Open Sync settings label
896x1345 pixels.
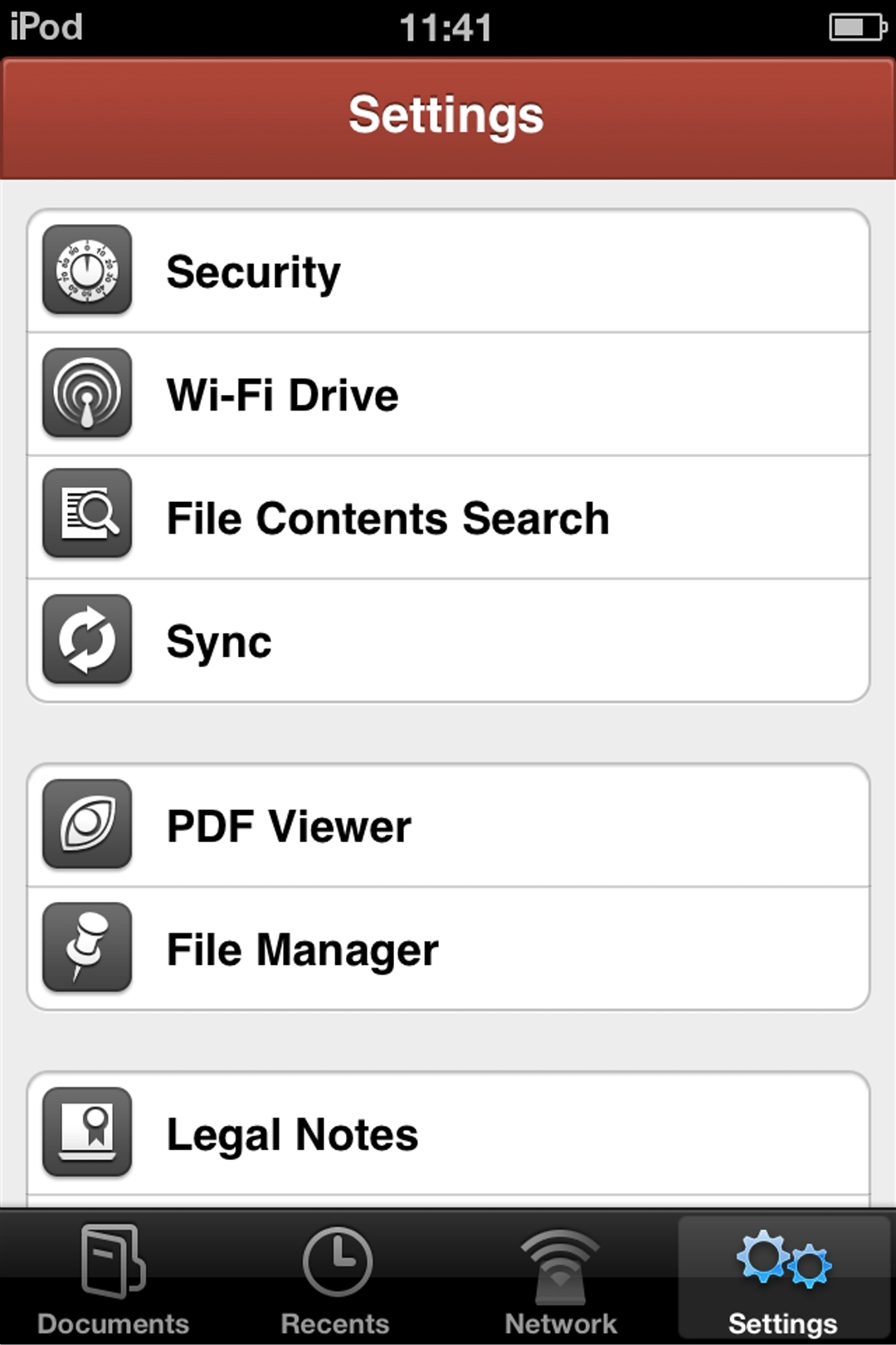click(219, 641)
